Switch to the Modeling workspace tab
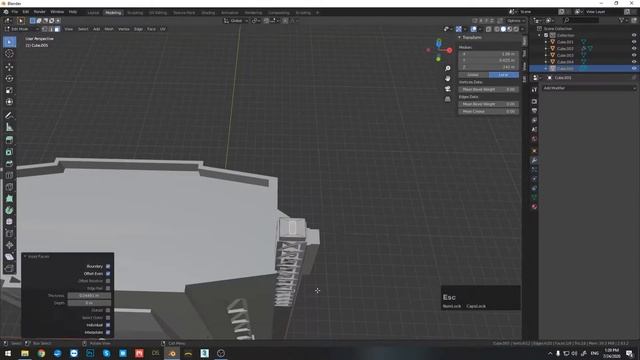The width and height of the screenshot is (640, 360). tap(113, 13)
